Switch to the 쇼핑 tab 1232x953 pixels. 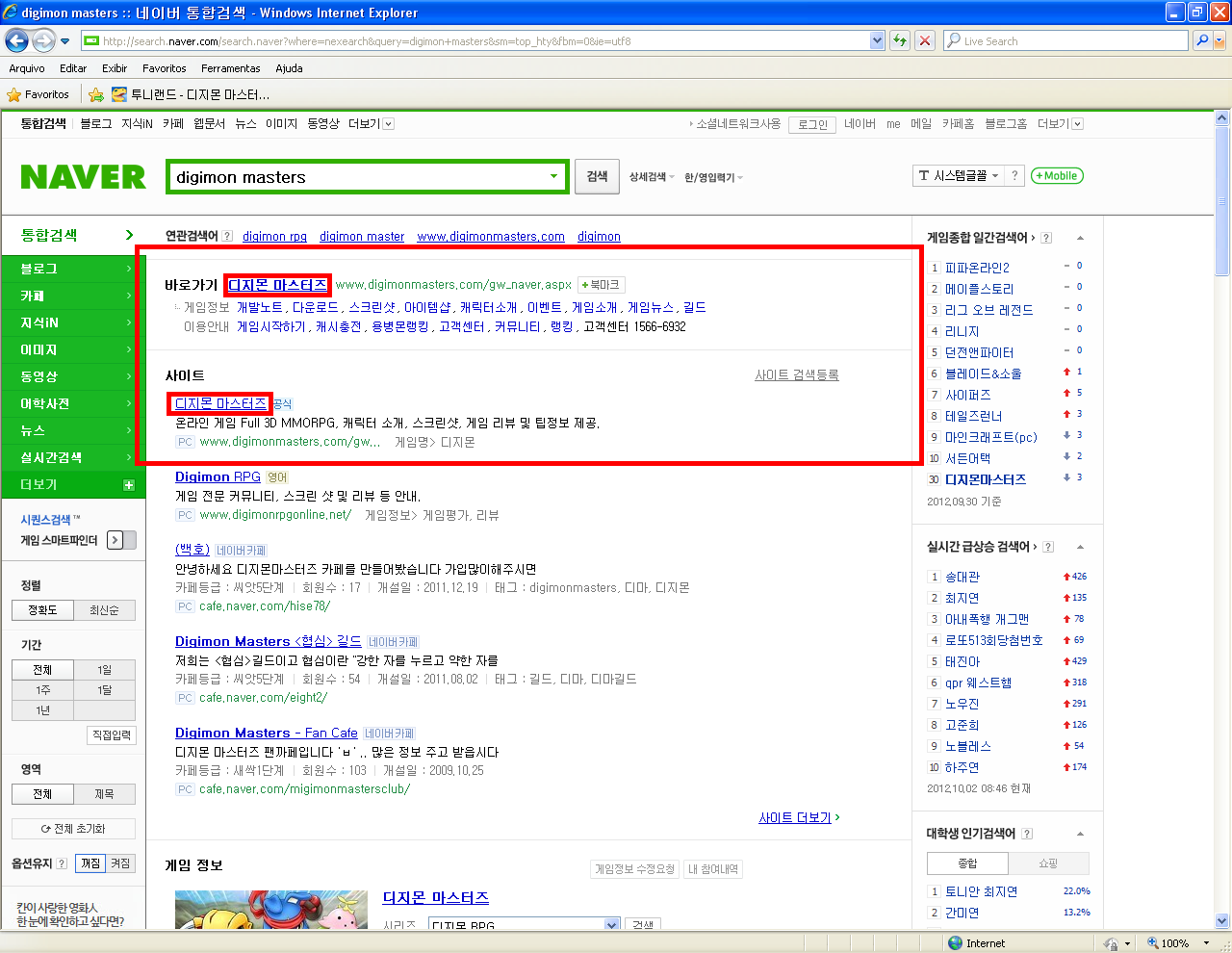click(1048, 863)
